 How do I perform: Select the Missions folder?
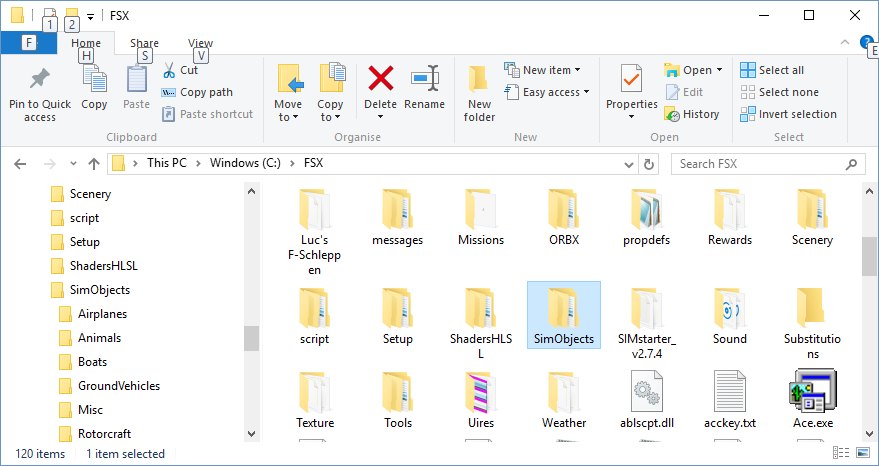click(481, 218)
